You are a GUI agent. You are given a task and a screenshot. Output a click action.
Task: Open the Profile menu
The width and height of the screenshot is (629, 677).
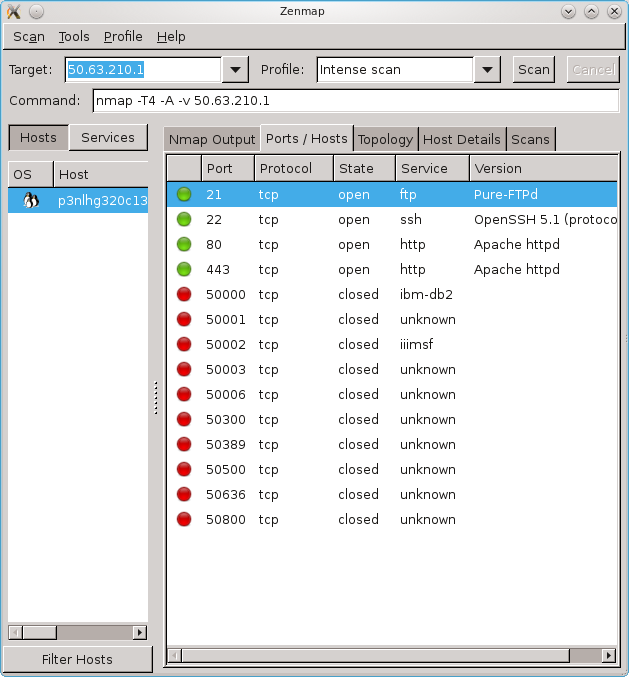pos(123,37)
